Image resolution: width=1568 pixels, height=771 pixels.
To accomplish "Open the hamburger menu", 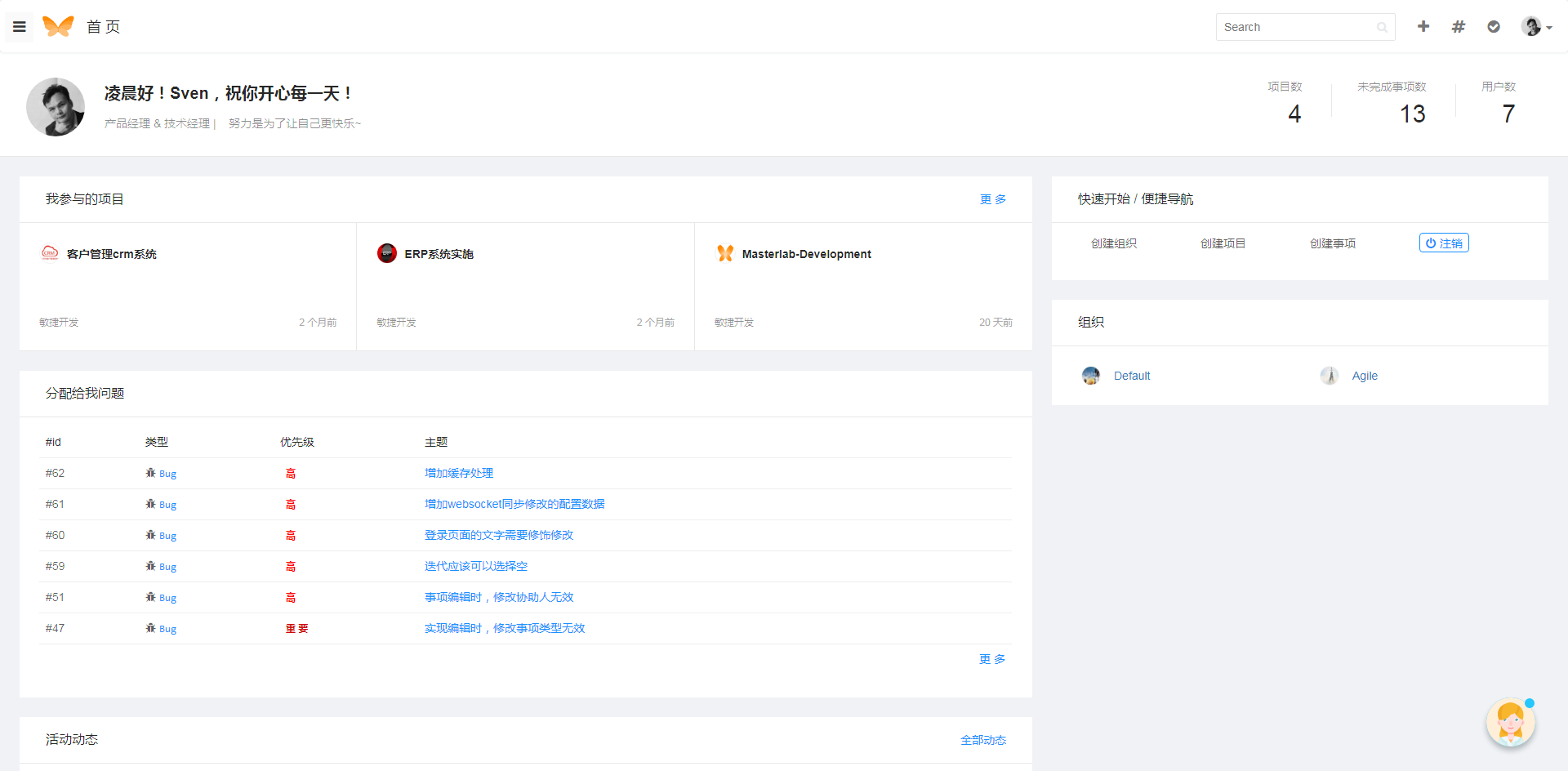I will pyautogui.click(x=20, y=27).
